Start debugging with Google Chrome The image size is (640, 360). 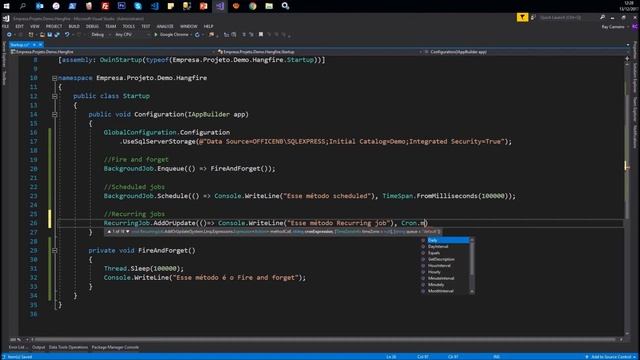[171, 35]
